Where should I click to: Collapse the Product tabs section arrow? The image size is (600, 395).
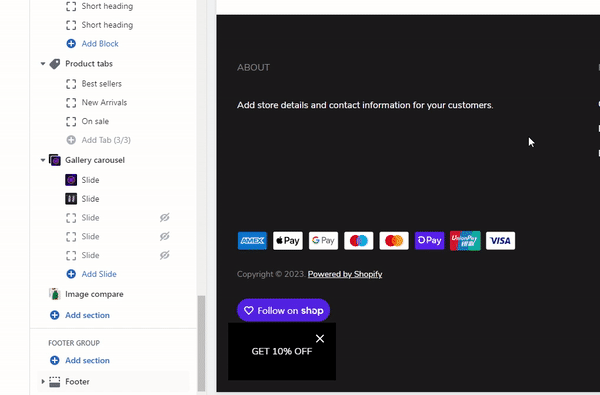tap(43, 64)
